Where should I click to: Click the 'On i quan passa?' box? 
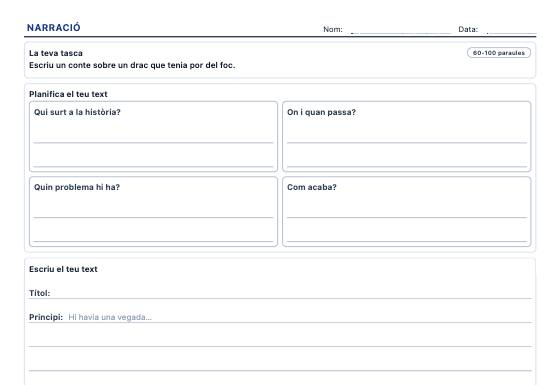click(406, 136)
